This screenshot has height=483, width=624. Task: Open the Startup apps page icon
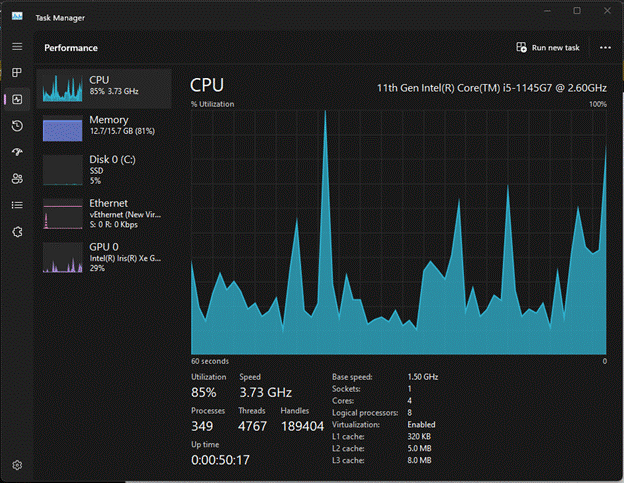pyautogui.click(x=17, y=152)
